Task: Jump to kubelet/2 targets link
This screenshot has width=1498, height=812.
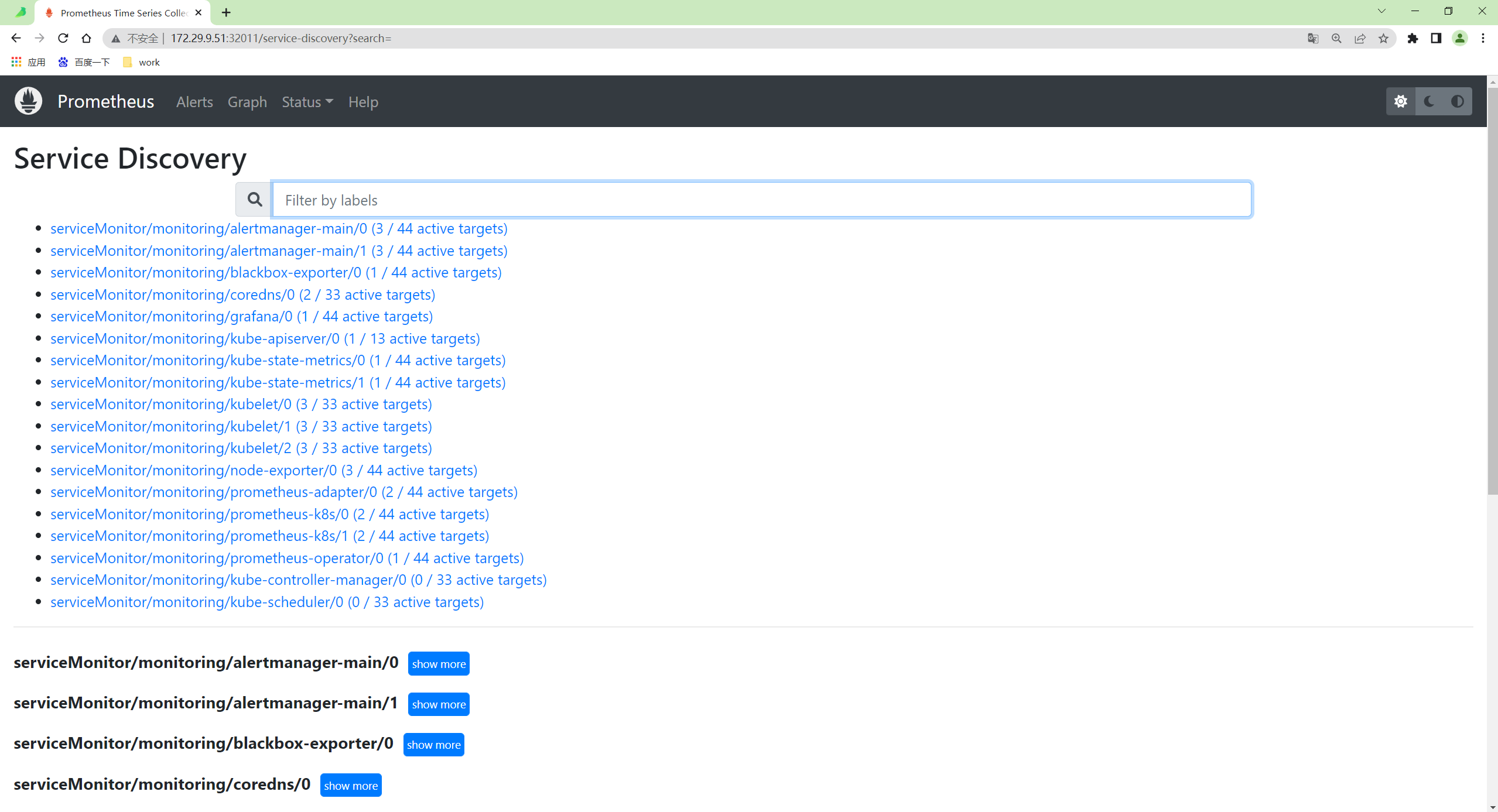Action: click(241, 448)
